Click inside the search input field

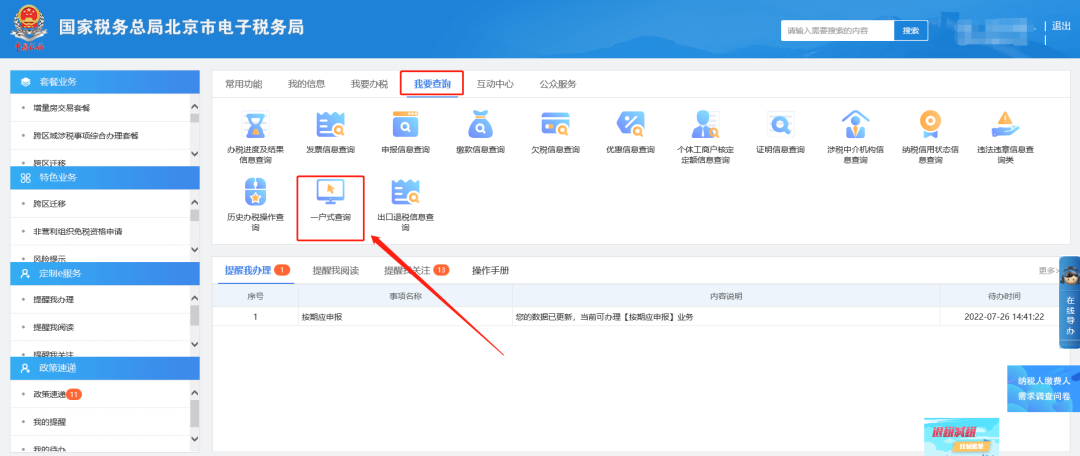[x=836, y=31]
